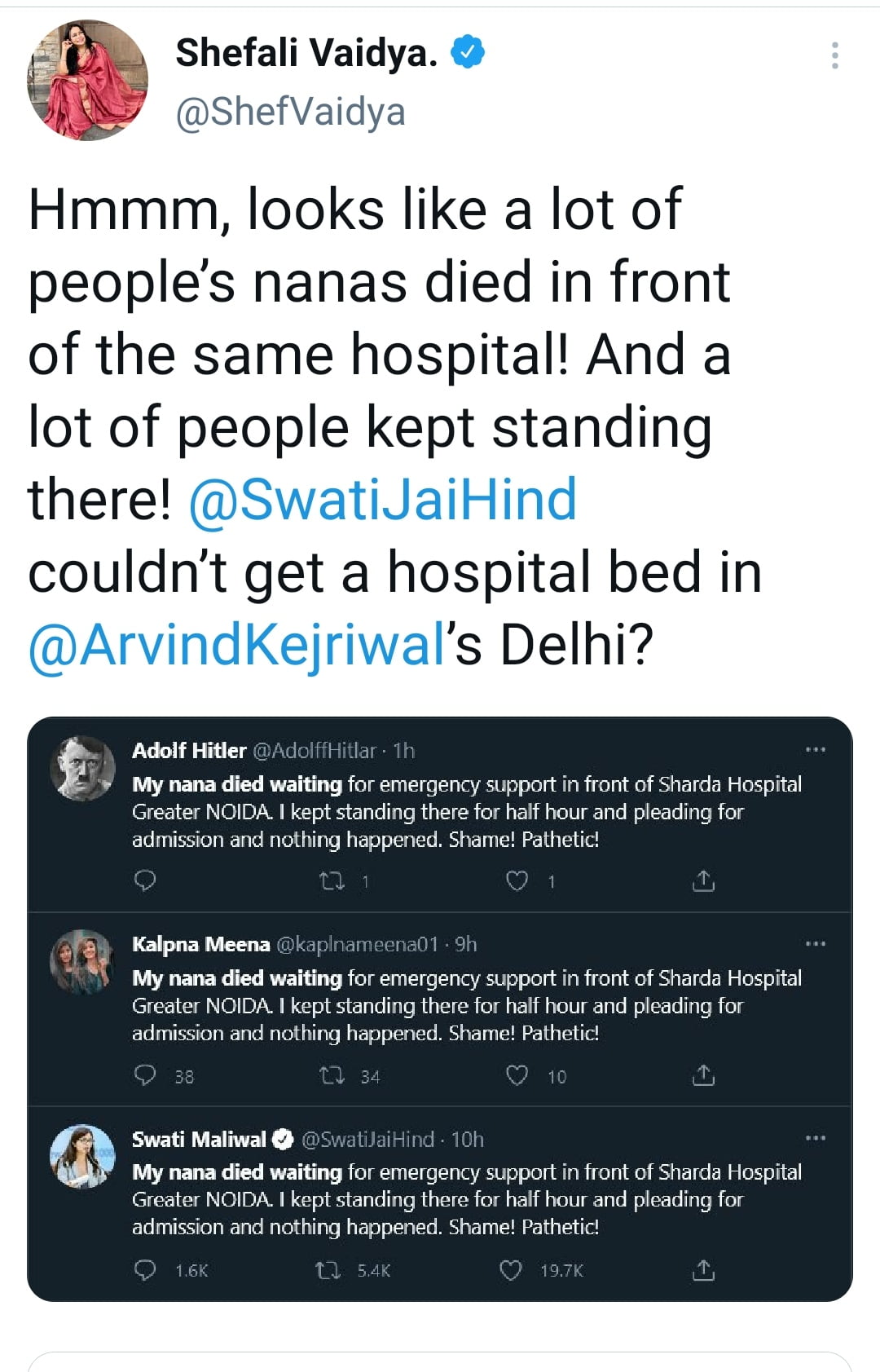Like Swati Maliwal's tweet
This screenshot has width=880, height=1372.
click(511, 1270)
